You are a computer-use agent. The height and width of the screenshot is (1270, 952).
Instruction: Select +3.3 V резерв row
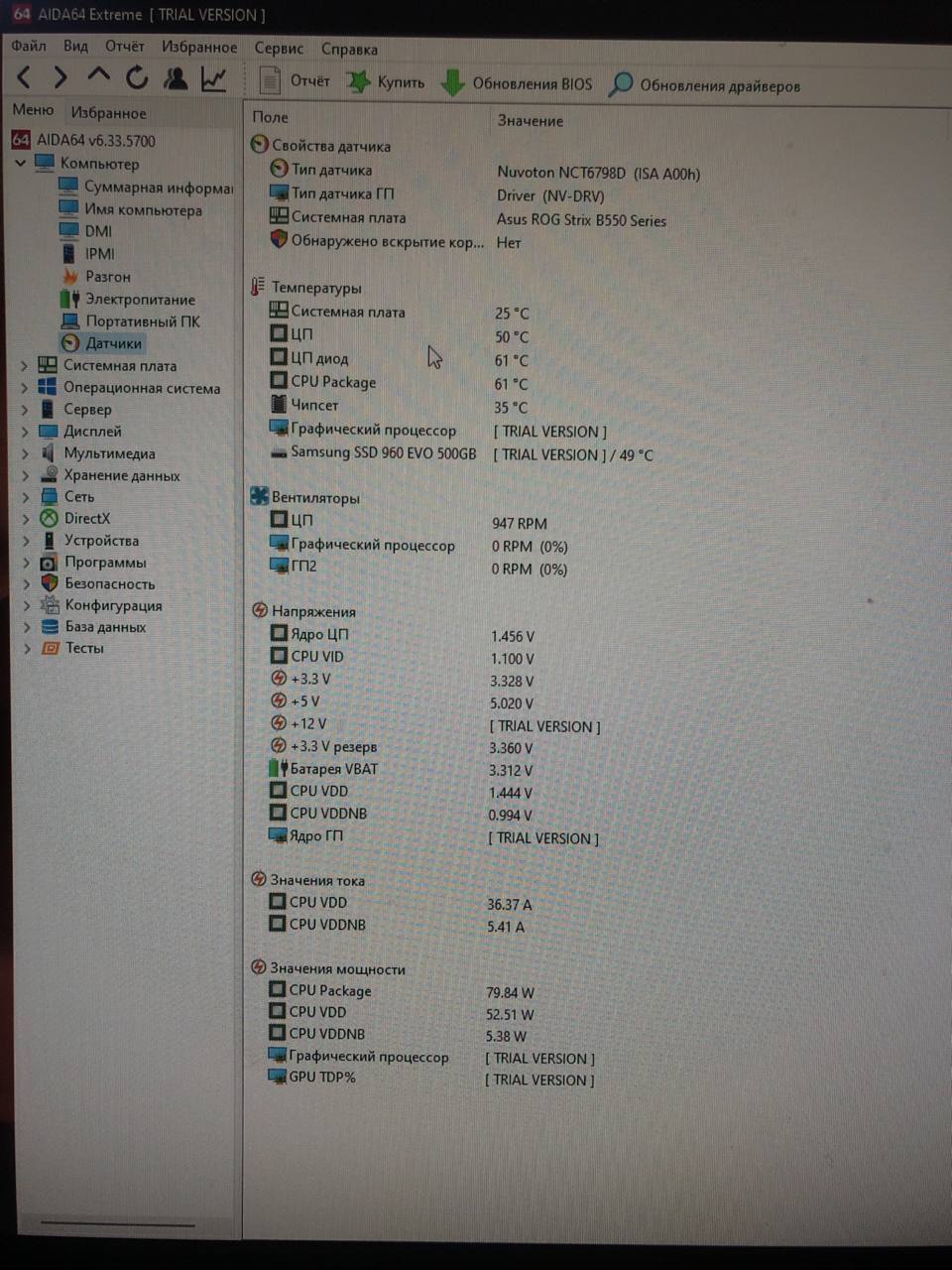coord(401,747)
